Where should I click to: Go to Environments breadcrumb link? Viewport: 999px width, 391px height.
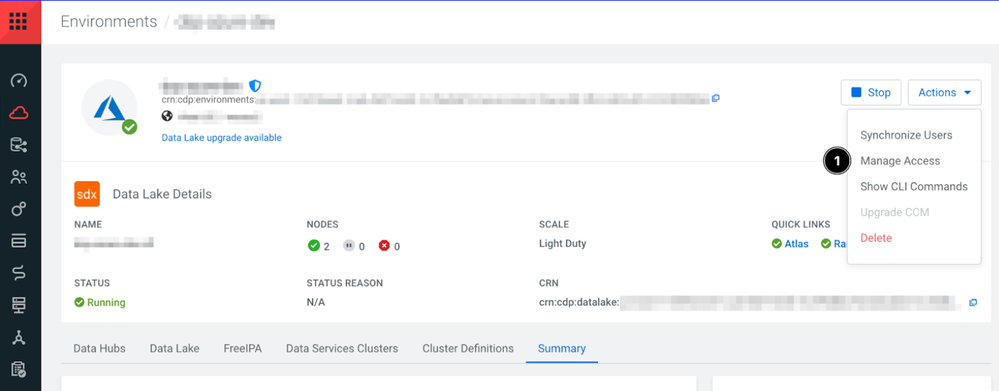tap(109, 21)
